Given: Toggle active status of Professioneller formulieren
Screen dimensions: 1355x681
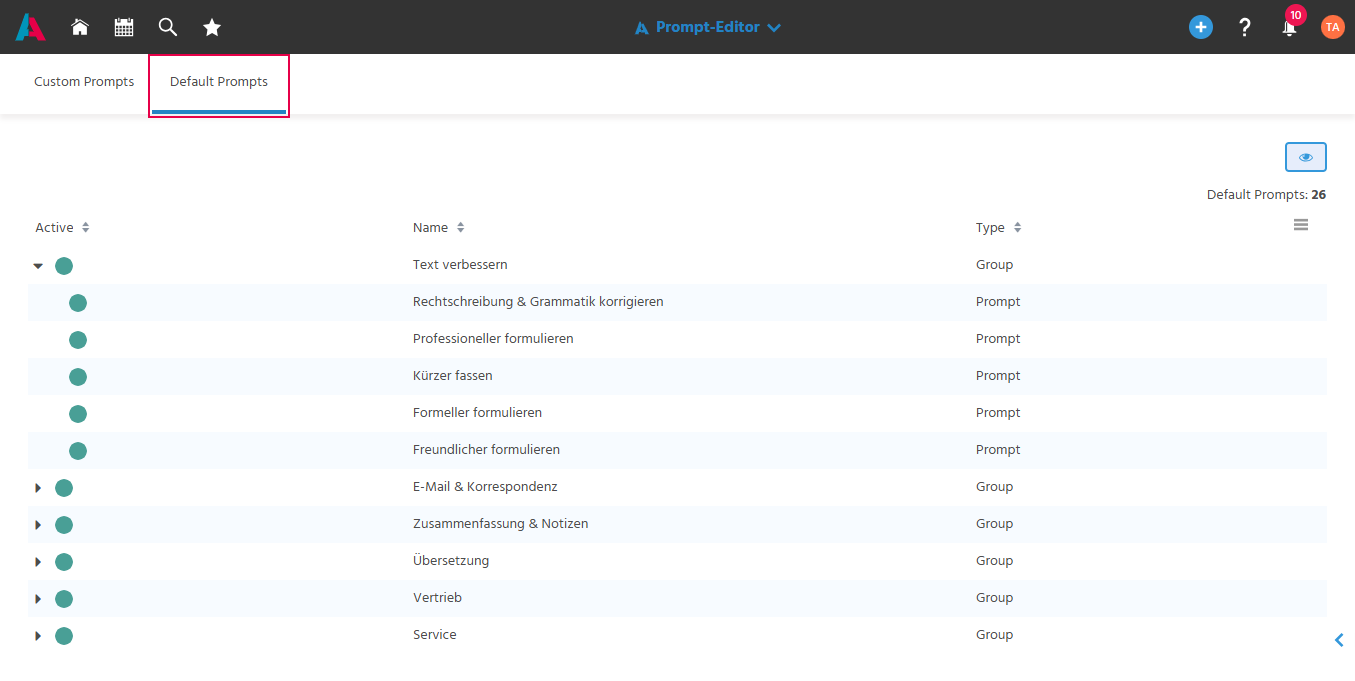Looking at the screenshot, I should coord(78,340).
